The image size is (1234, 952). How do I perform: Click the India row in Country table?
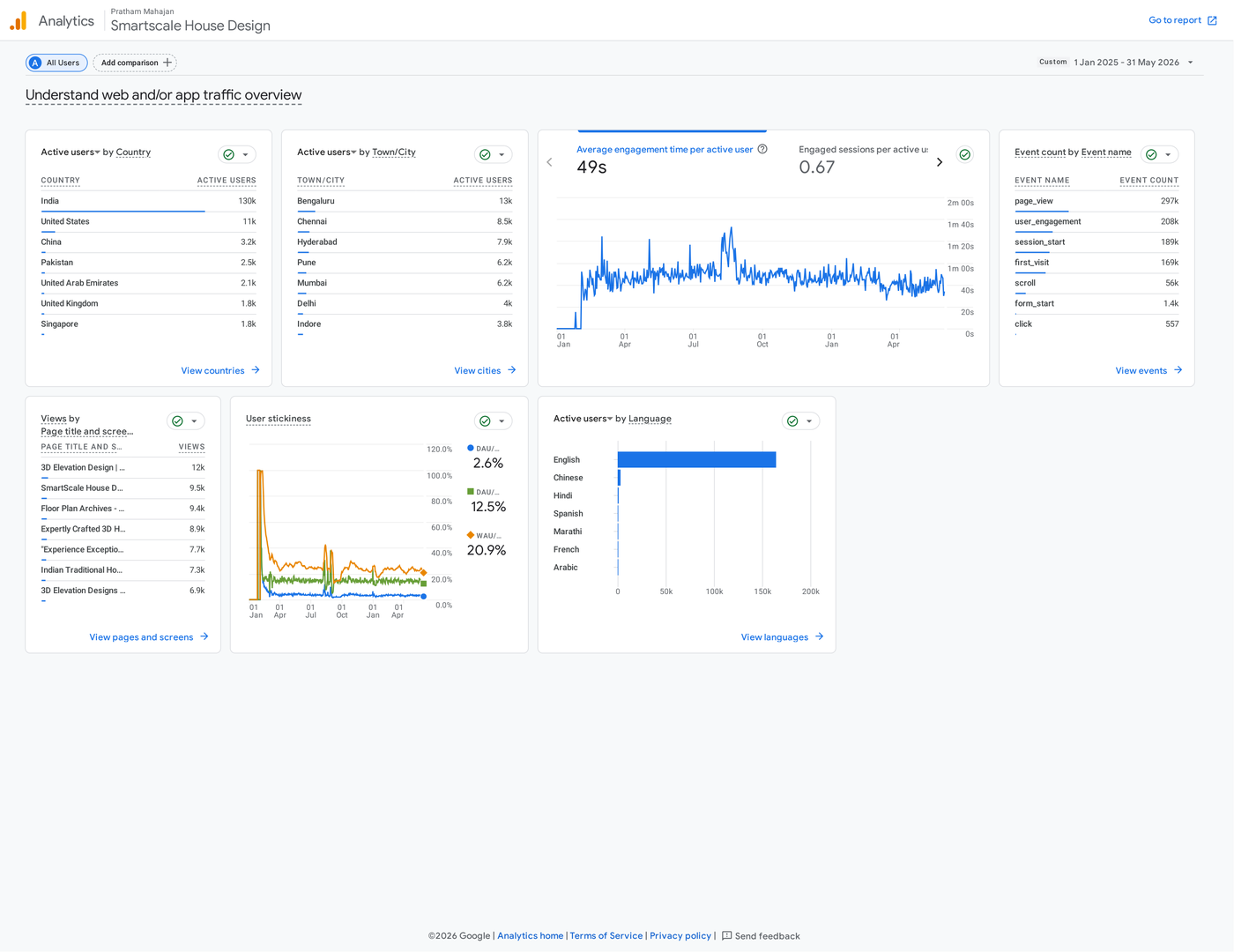148,201
